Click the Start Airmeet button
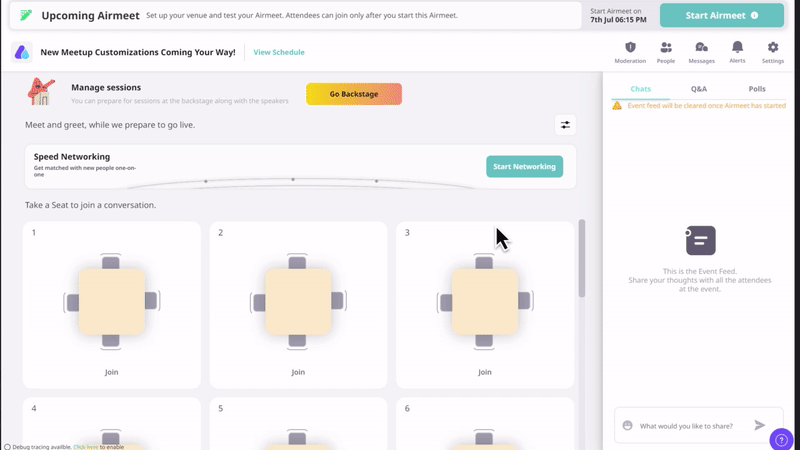Viewport: 800px width, 450px height. (722, 15)
